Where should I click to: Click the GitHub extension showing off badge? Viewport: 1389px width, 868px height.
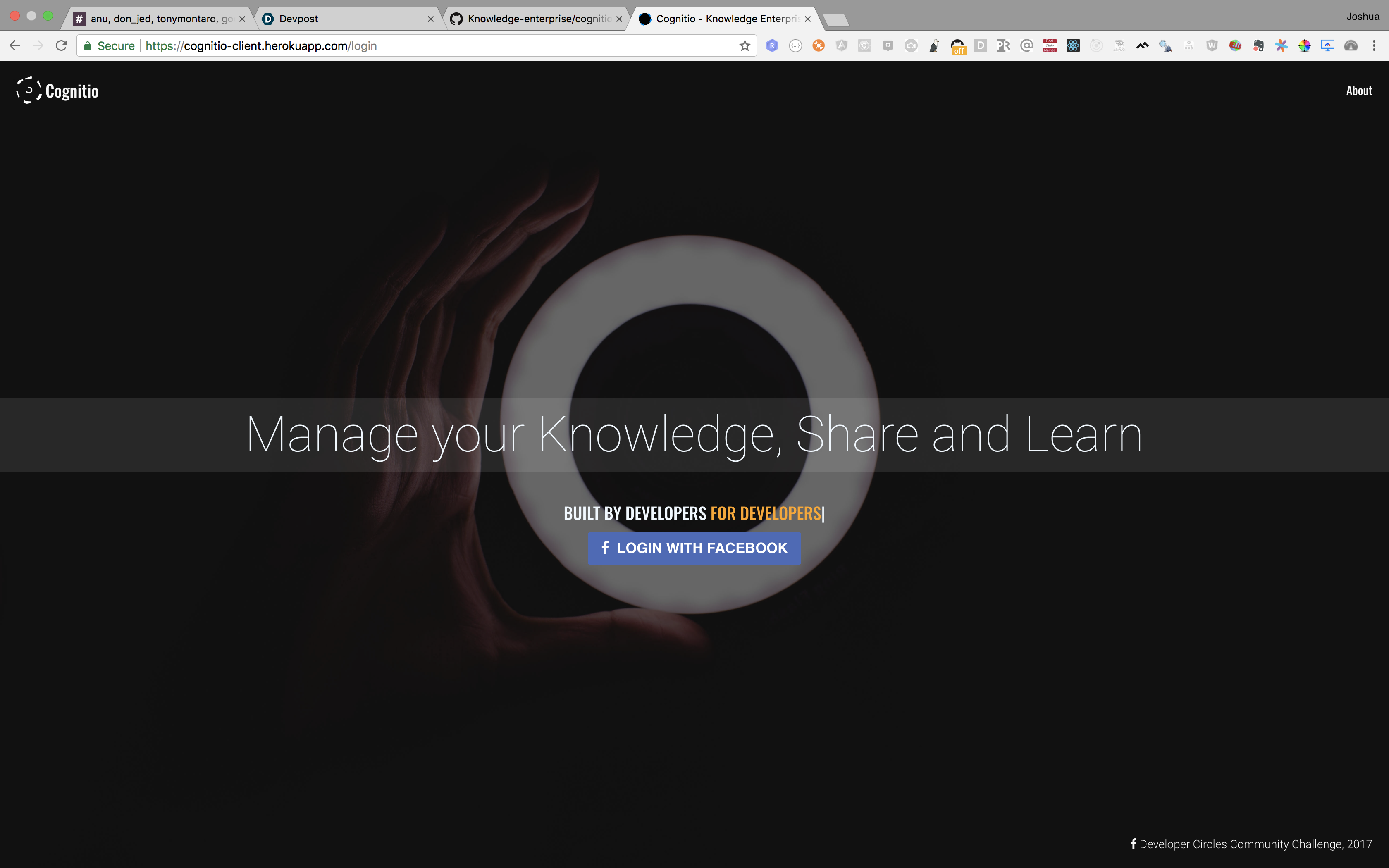(x=958, y=46)
